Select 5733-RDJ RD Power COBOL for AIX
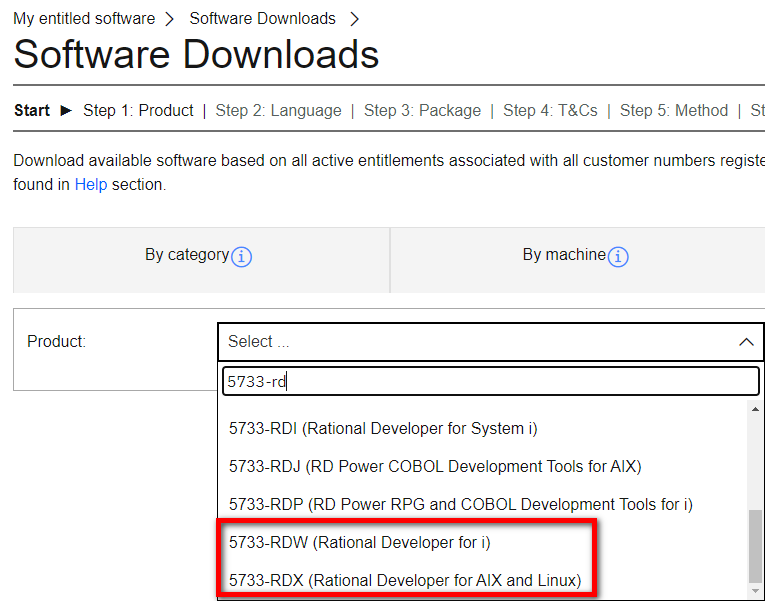 pyautogui.click(x=435, y=466)
